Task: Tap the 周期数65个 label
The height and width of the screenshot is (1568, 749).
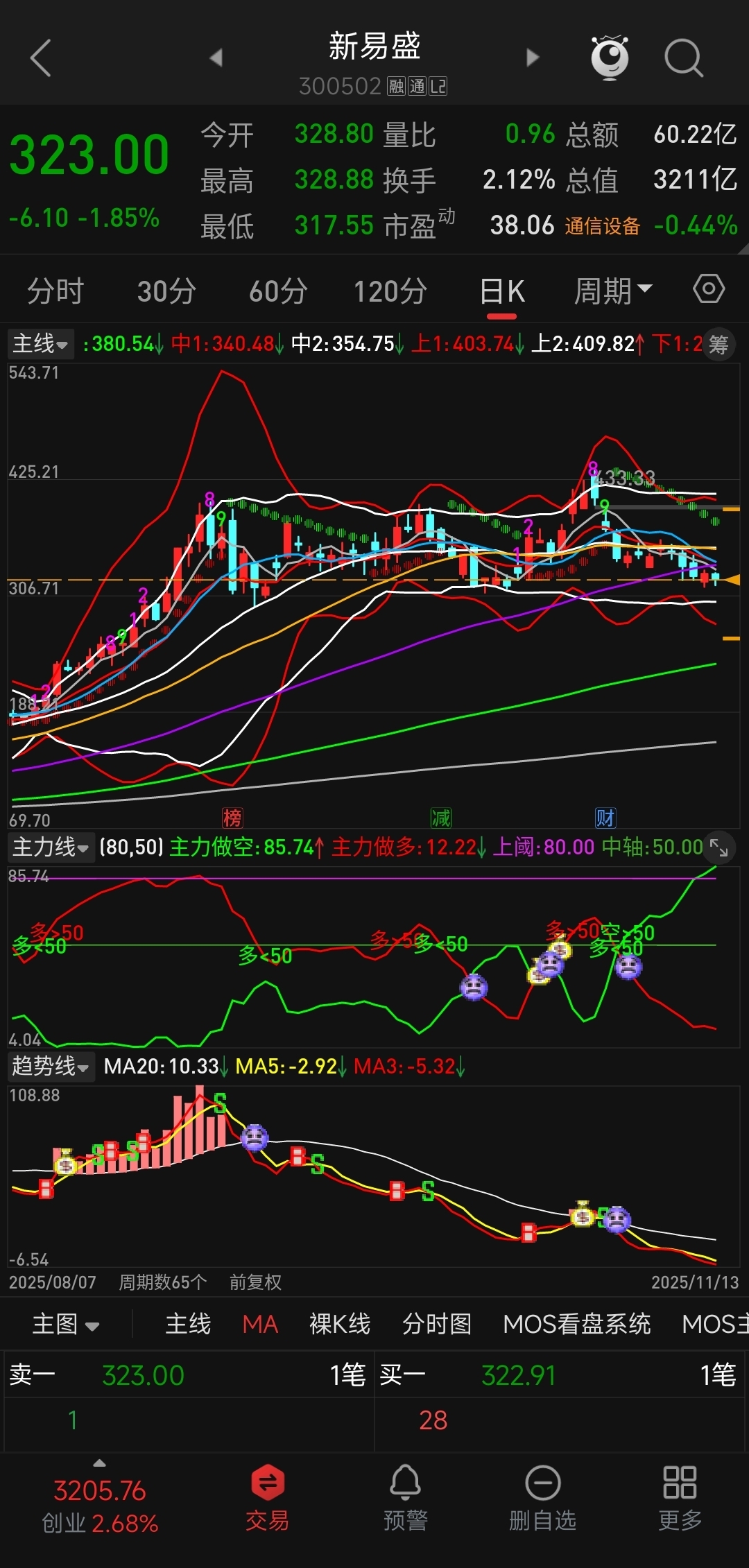Action: click(162, 1282)
